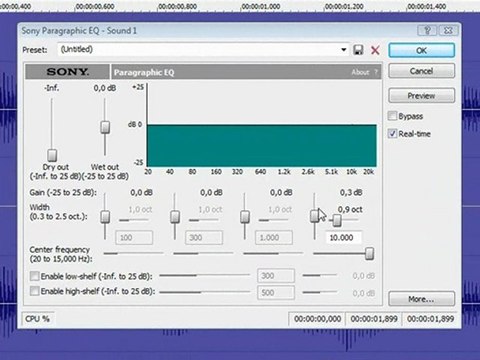Viewport: 480px width, 360px height.
Task: Click the teal EQ frequency response graph
Action: coord(262,145)
